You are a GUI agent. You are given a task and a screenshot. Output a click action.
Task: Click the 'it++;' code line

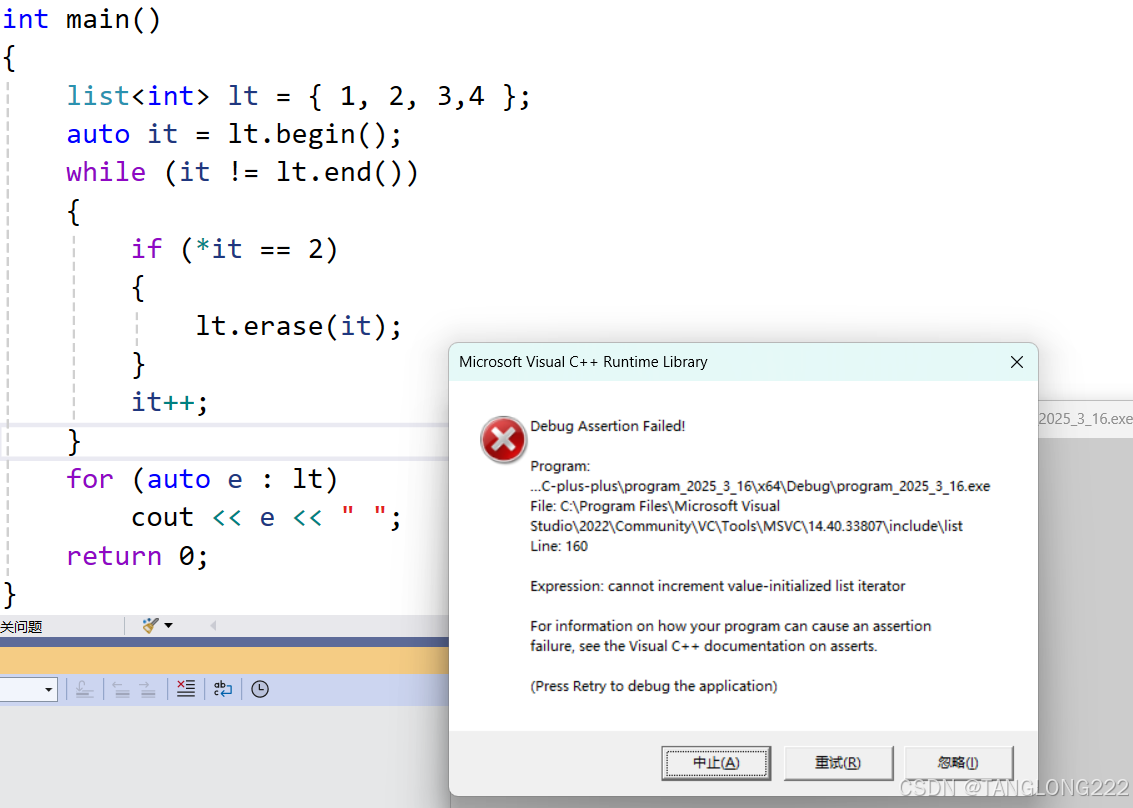[x=170, y=402]
